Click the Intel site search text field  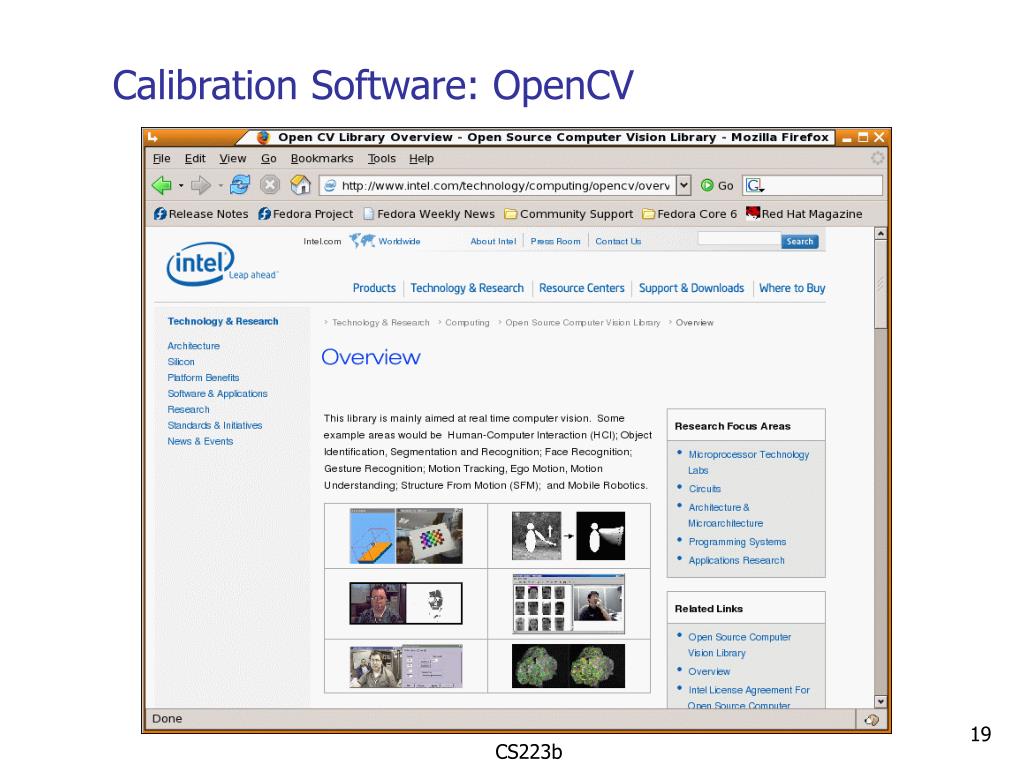click(739, 240)
